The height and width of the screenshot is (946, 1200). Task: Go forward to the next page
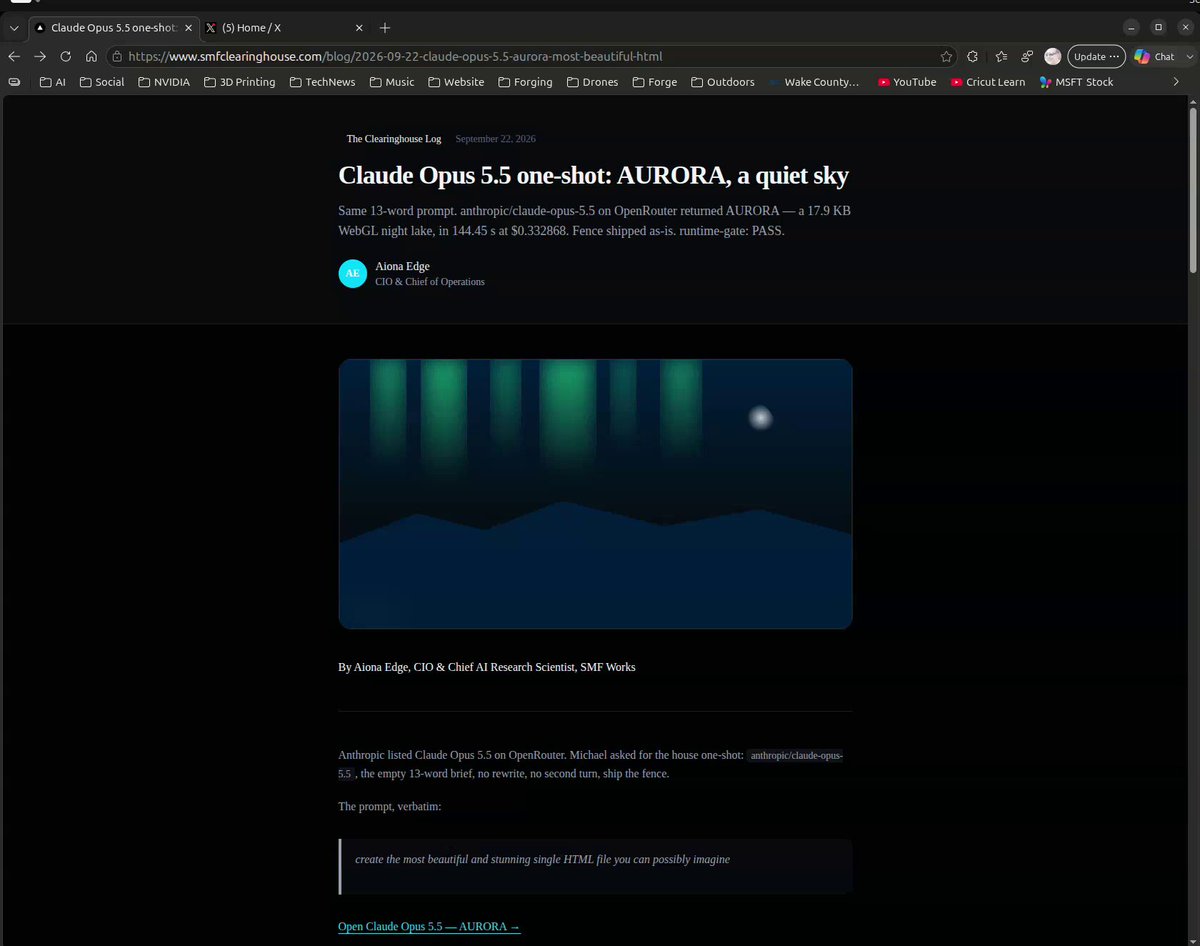coord(40,56)
